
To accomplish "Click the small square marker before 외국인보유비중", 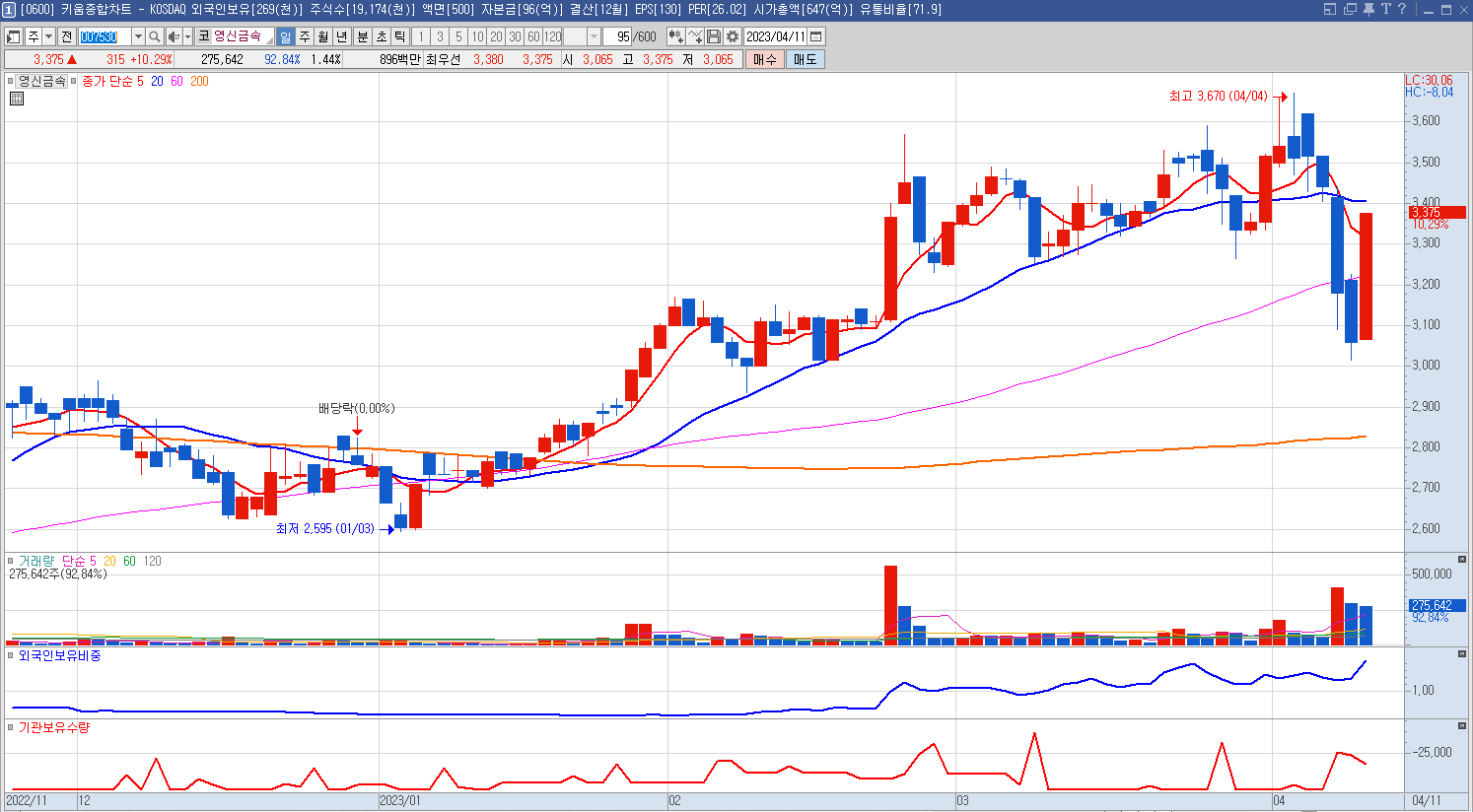I will pos(11,655).
